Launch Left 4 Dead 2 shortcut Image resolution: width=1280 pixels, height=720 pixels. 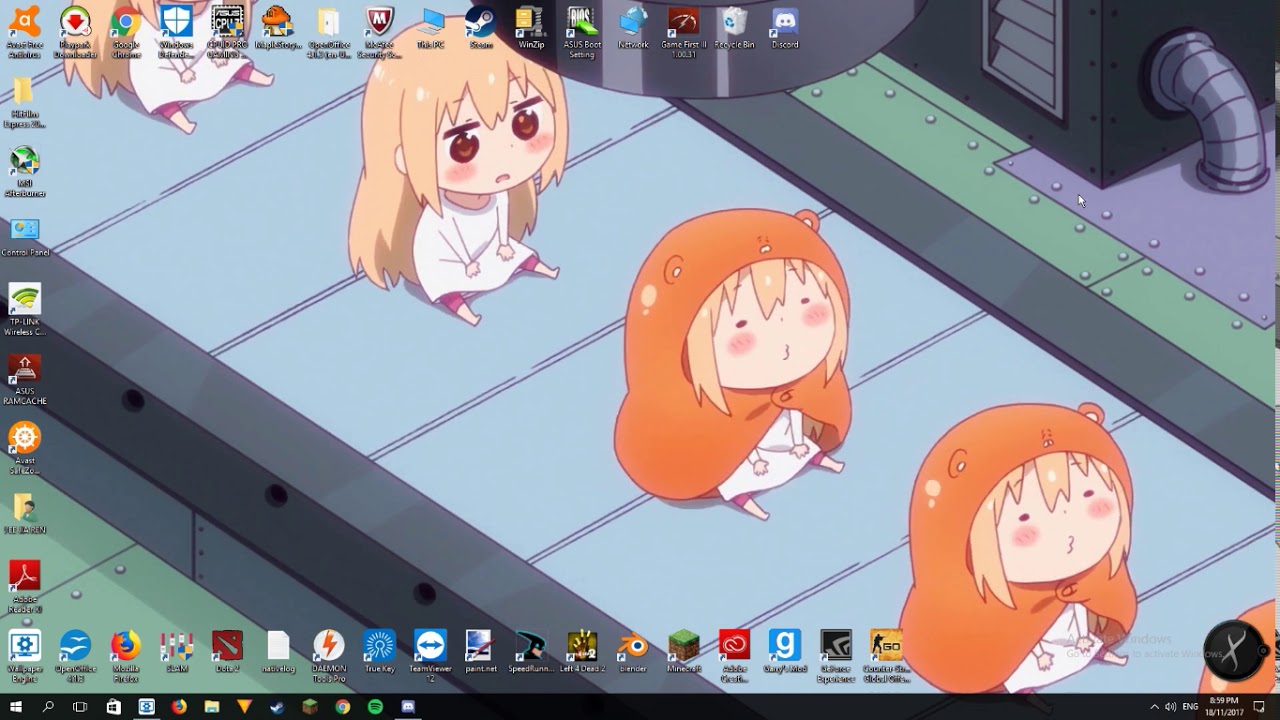(582, 652)
